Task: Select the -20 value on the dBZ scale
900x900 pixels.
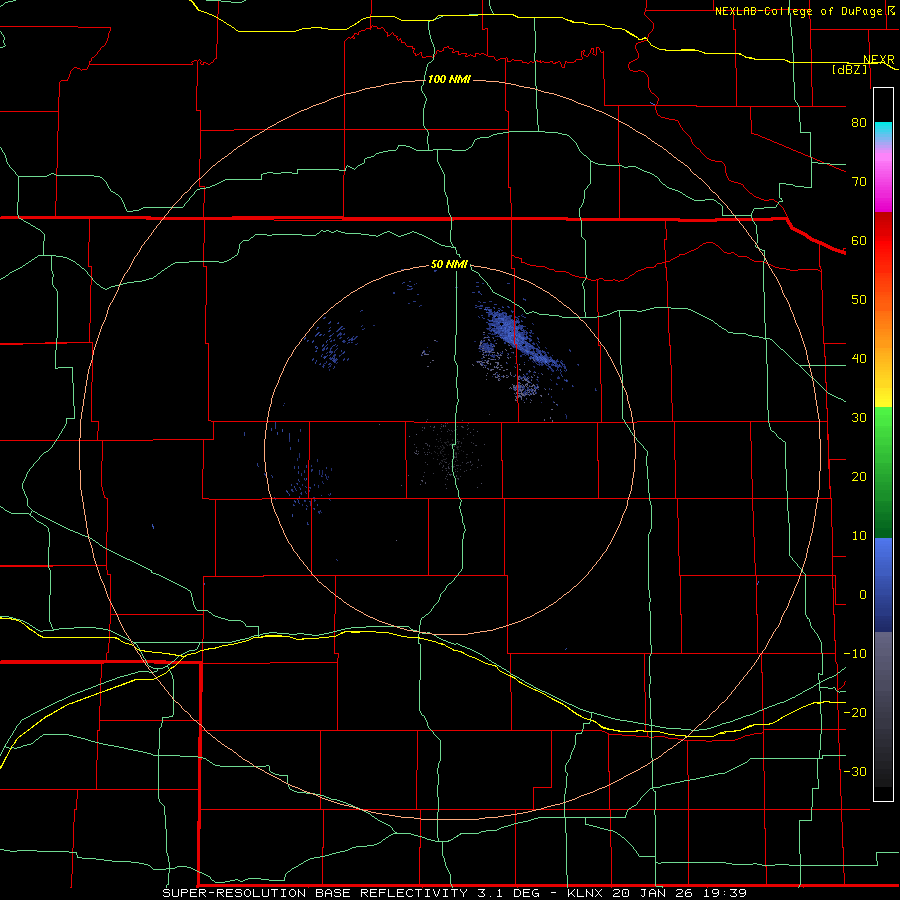Action: (855, 712)
